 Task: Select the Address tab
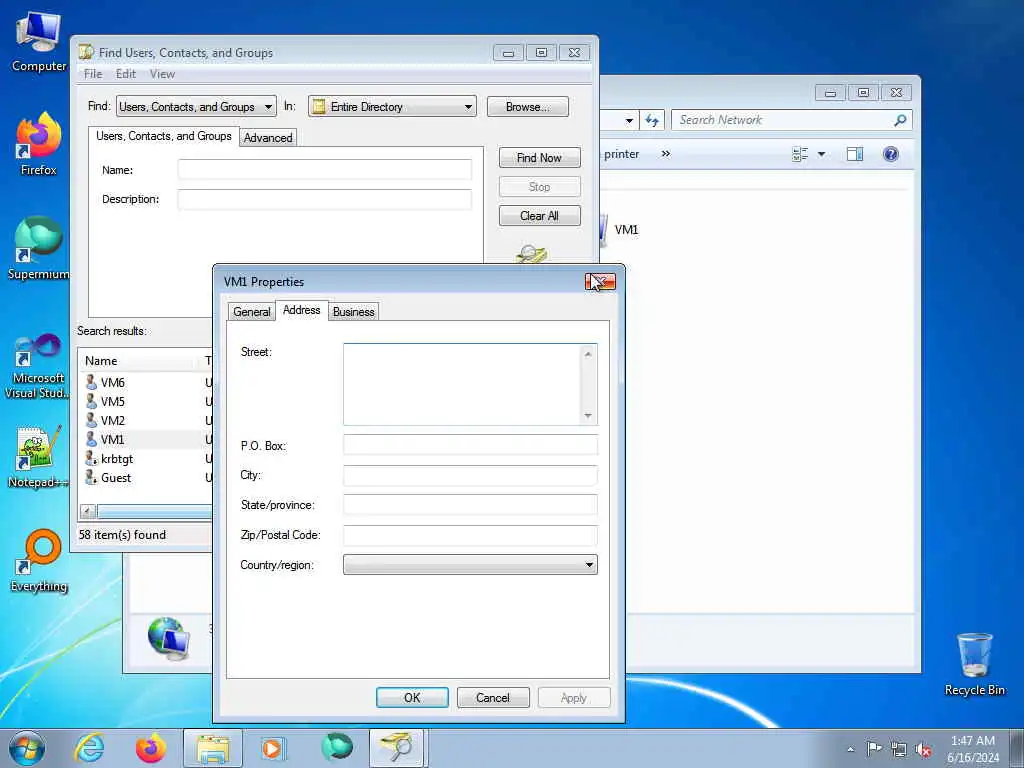tap(302, 310)
